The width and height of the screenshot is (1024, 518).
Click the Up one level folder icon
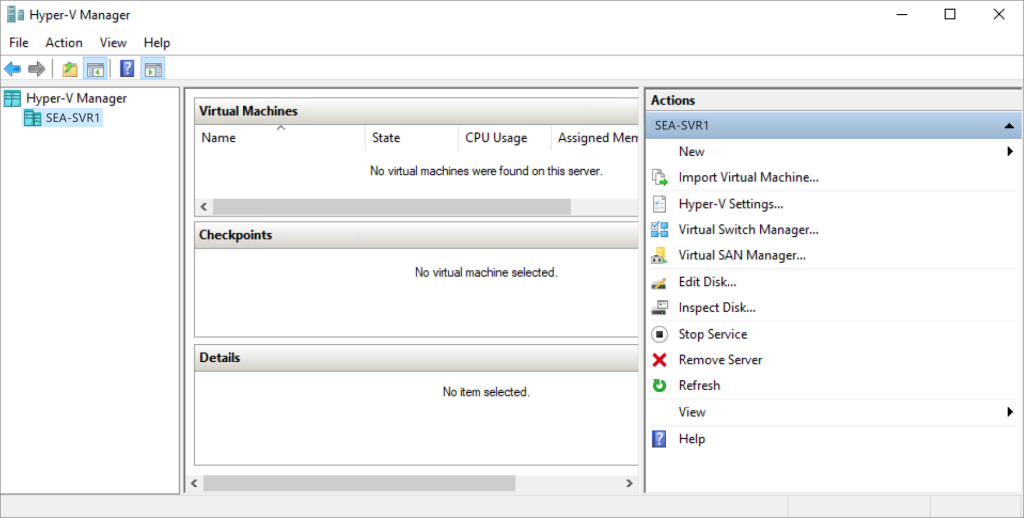click(x=70, y=69)
